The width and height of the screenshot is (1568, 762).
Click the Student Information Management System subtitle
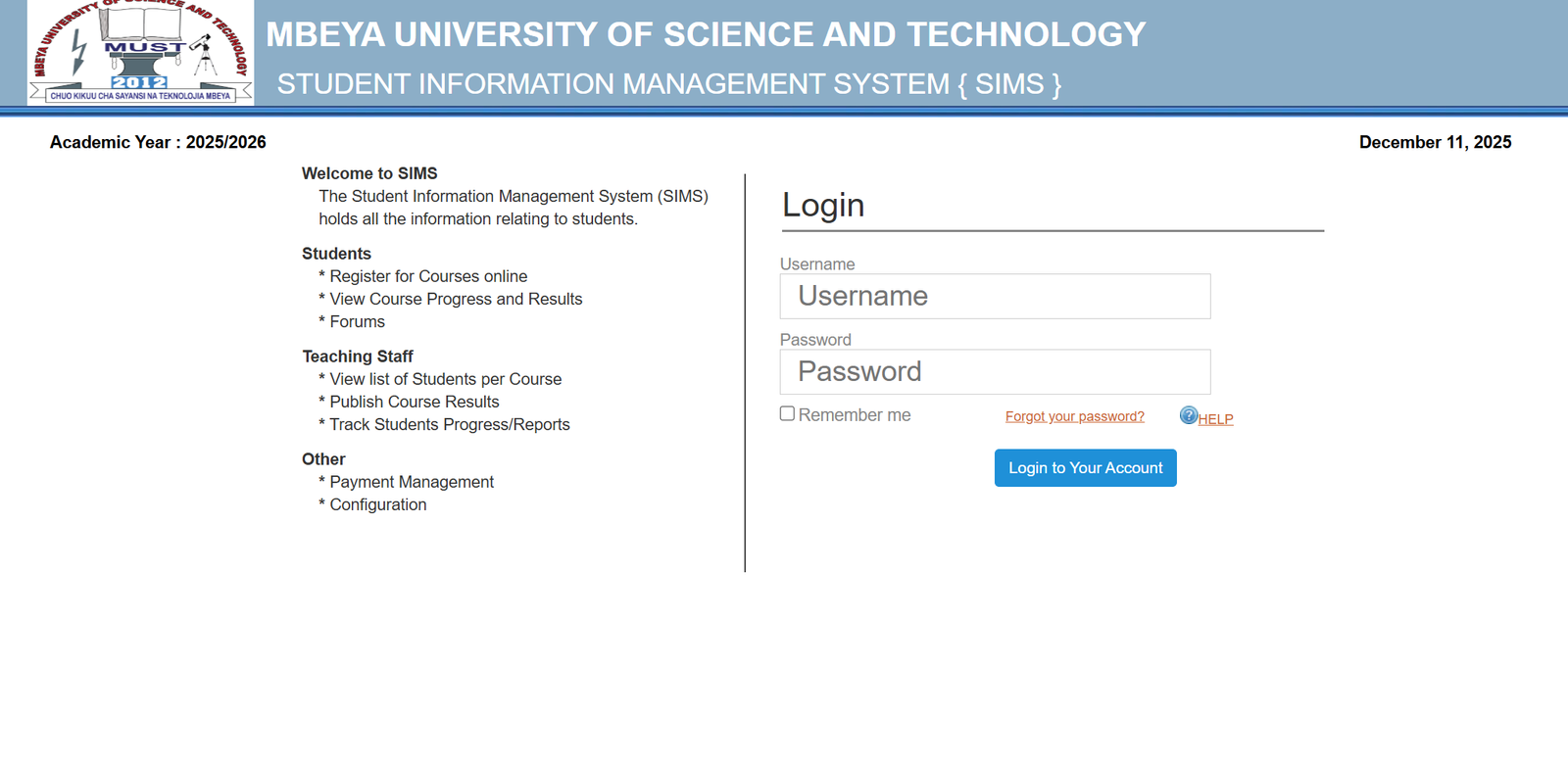668,84
